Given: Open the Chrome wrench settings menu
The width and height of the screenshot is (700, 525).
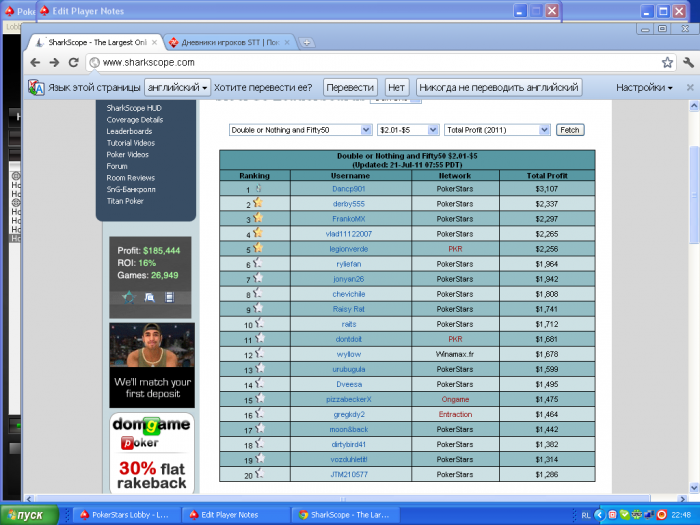Looking at the screenshot, I should pos(688,62).
